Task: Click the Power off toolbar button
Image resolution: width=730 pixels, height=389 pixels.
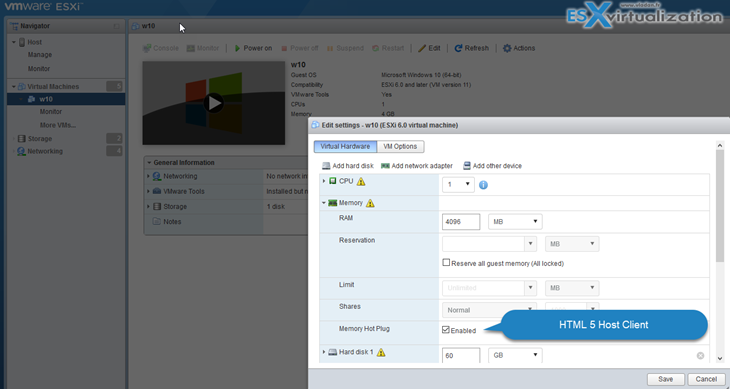Action: pos(299,48)
